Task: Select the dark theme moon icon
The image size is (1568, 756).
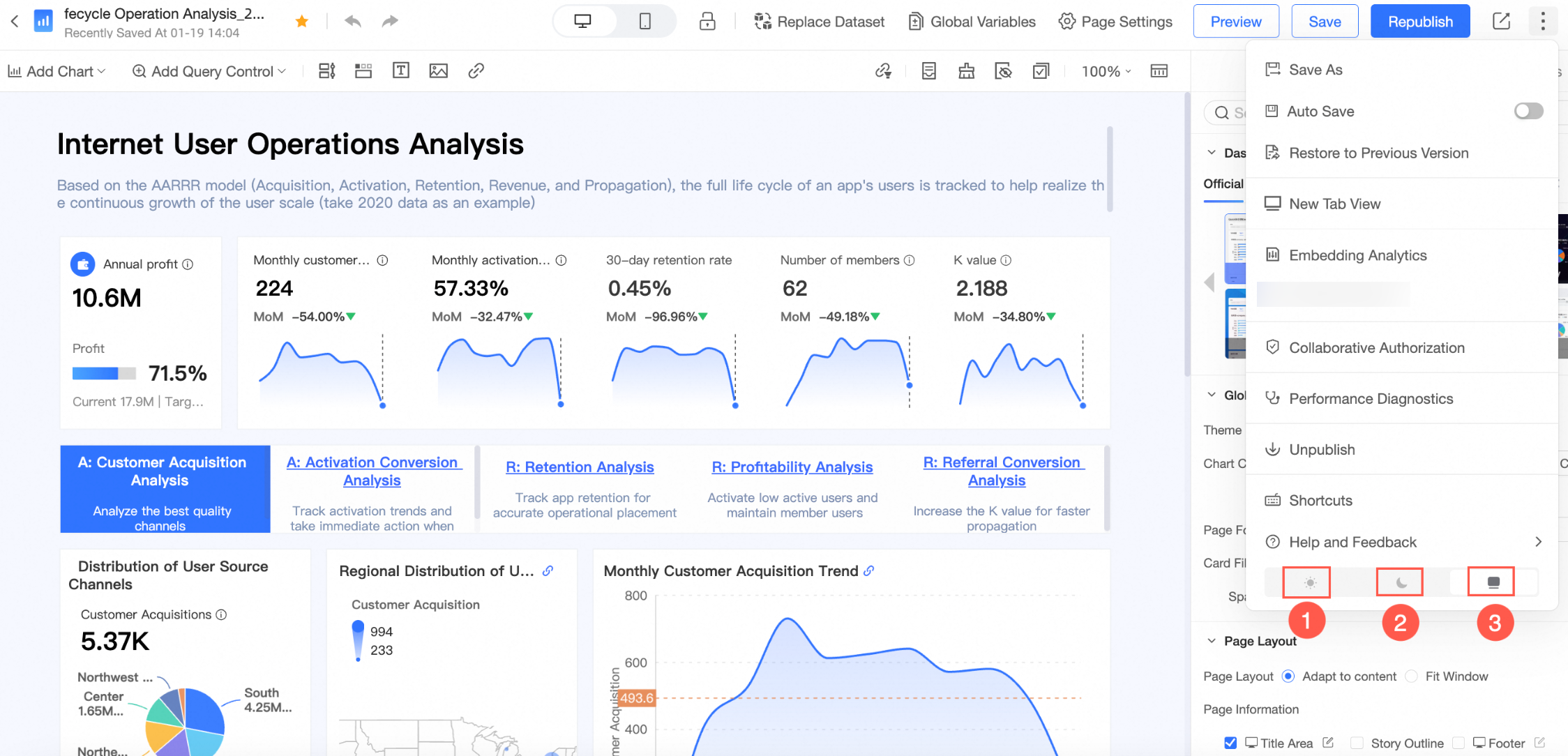Action: click(x=1400, y=582)
